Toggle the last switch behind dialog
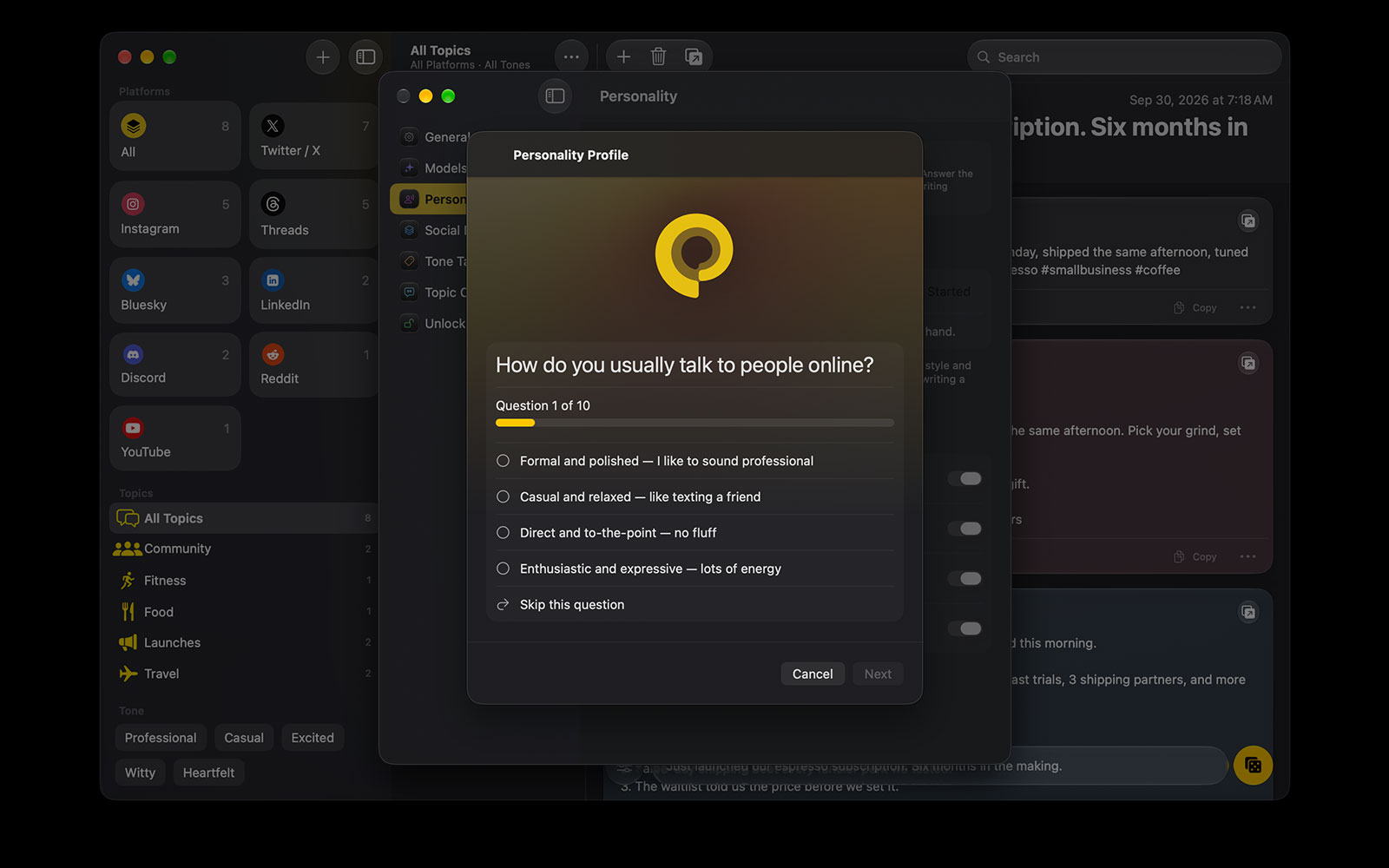Screen dimensions: 1389x868 coord(964,628)
